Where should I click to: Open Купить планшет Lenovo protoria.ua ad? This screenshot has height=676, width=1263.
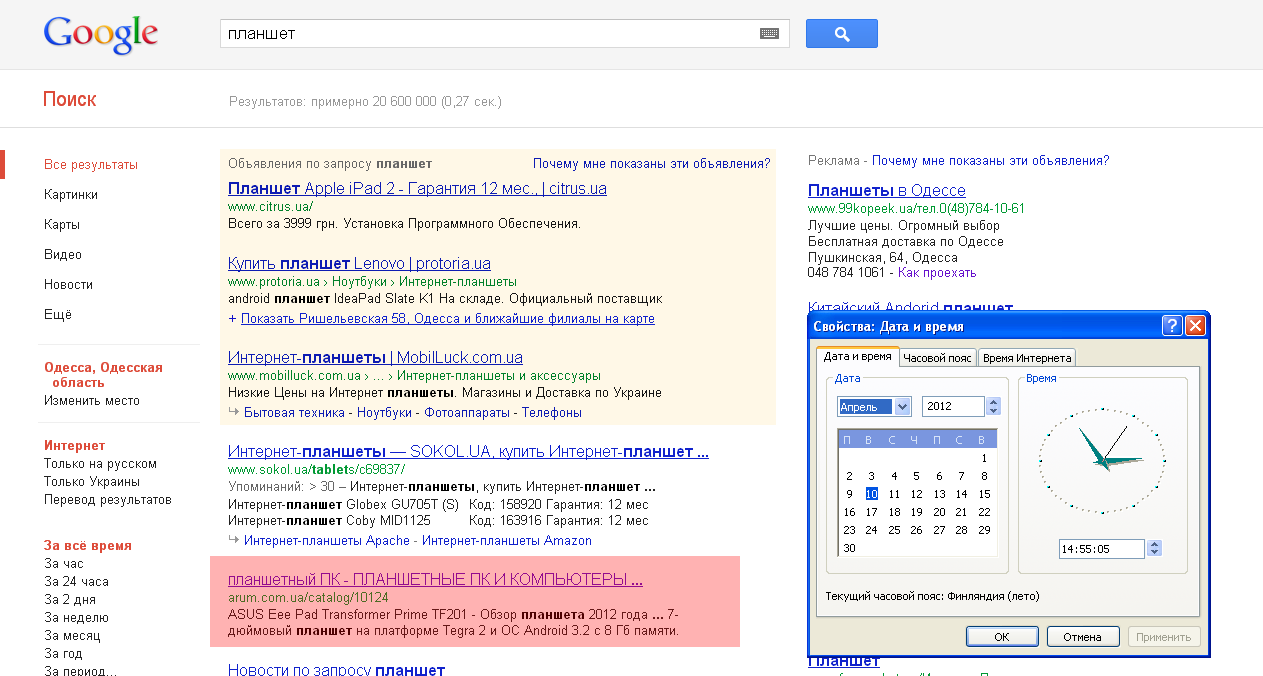pos(359,264)
